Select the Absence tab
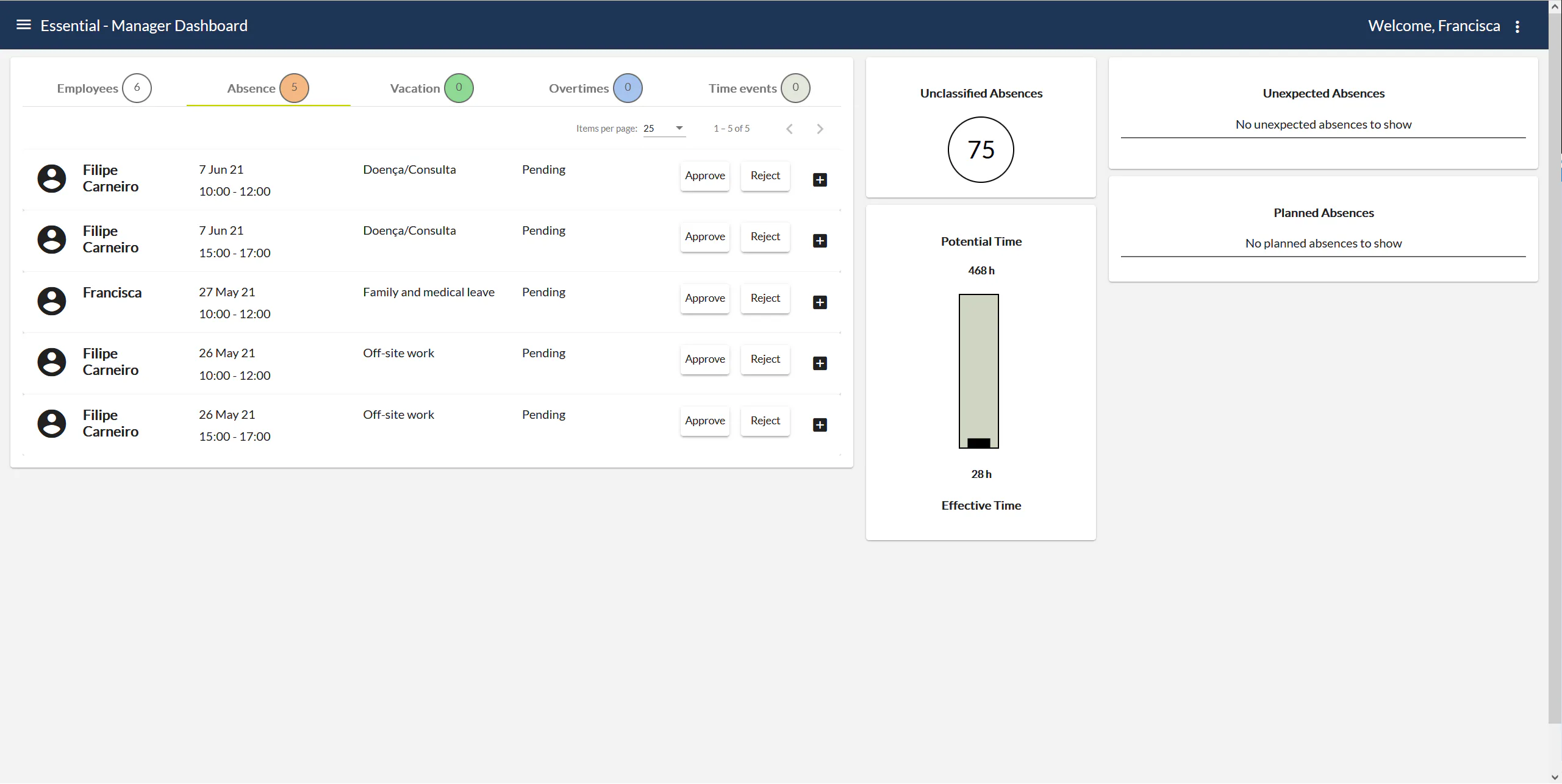Viewport: 1562px width, 784px height. [x=268, y=88]
